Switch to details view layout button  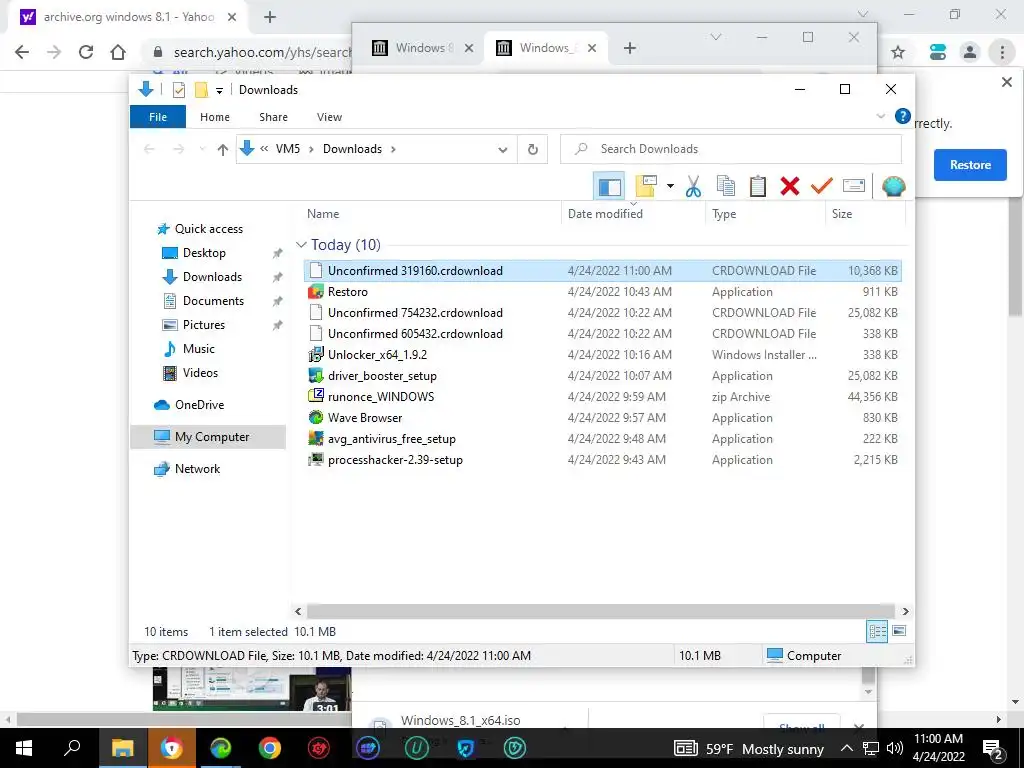point(877,631)
